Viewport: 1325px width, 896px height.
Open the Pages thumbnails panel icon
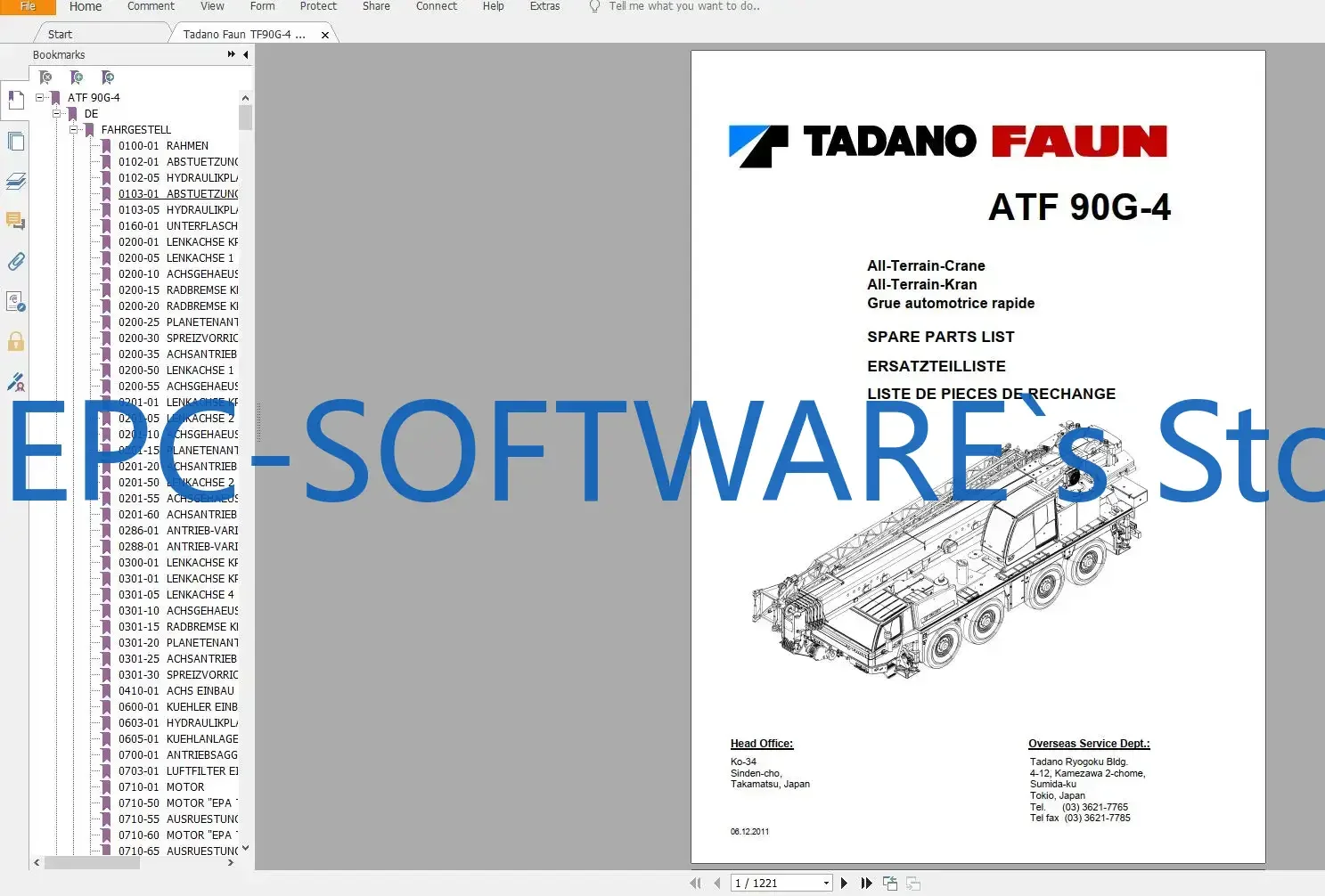point(15,141)
